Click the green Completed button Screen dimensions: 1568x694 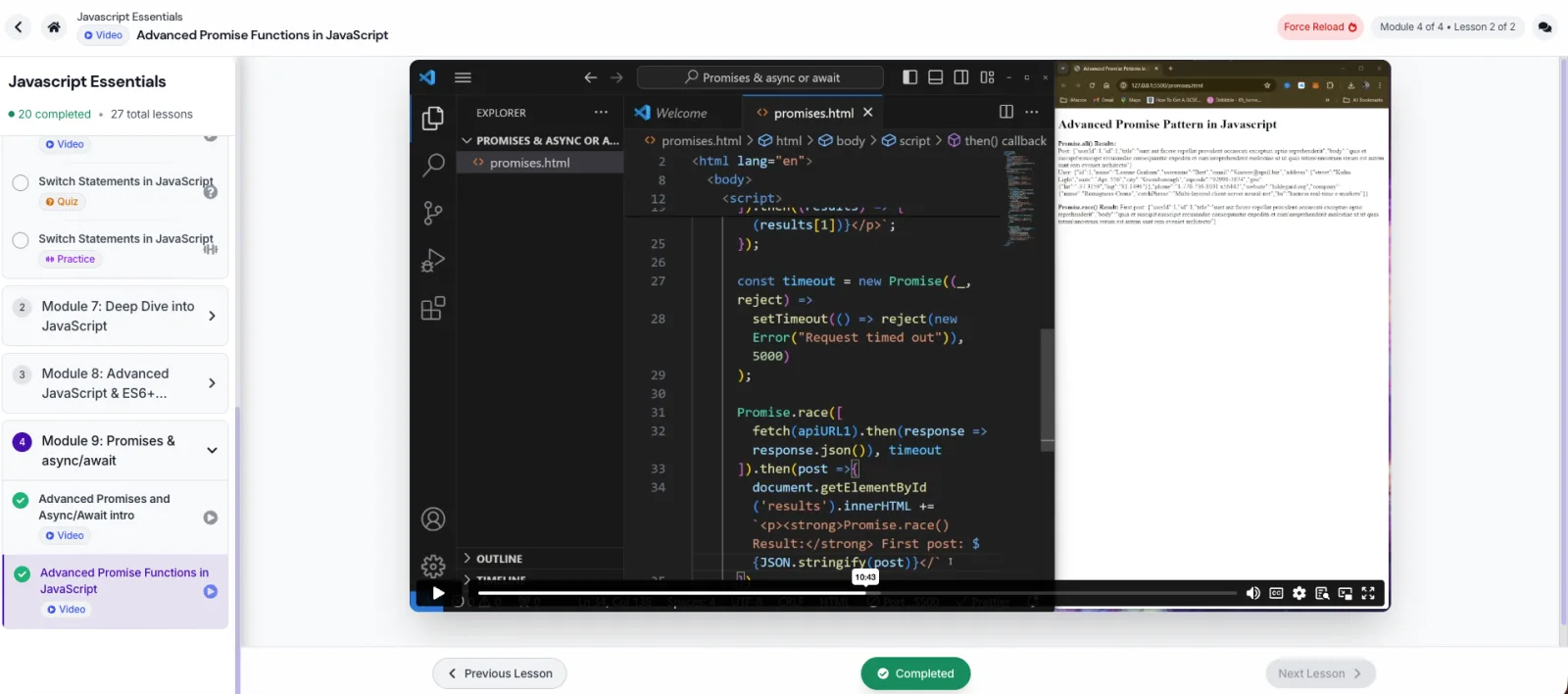pos(915,673)
